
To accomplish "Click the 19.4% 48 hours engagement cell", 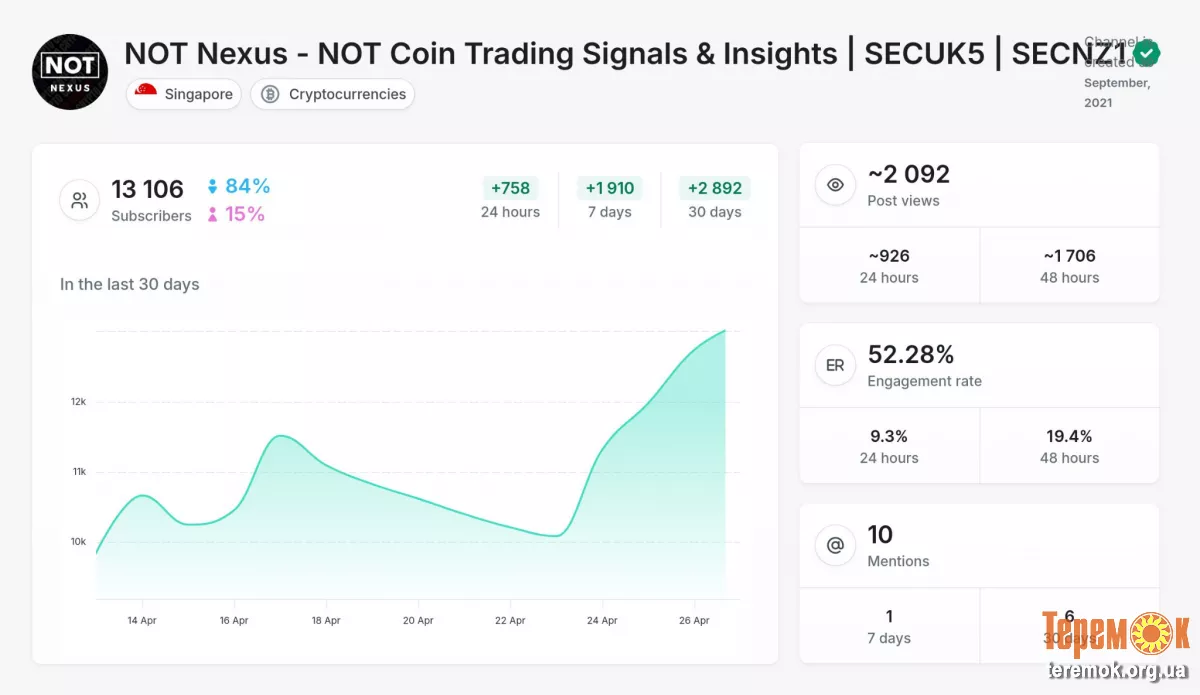I will (x=1069, y=446).
